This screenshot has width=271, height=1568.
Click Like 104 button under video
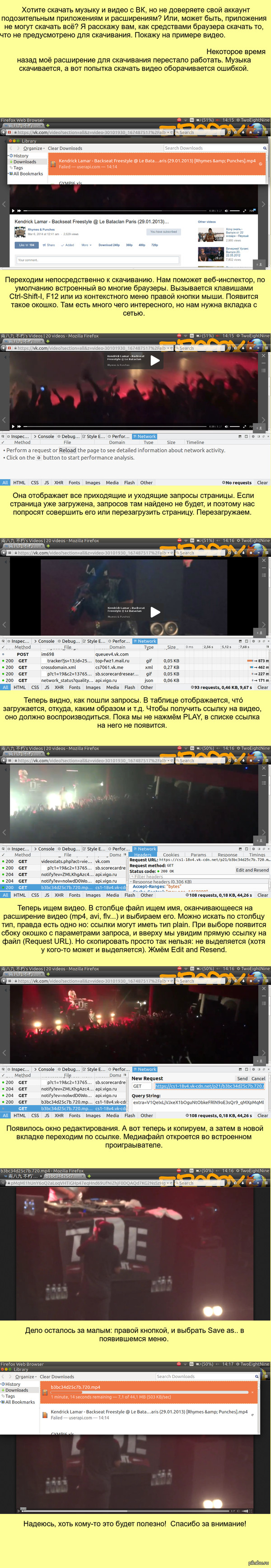[x=26, y=245]
